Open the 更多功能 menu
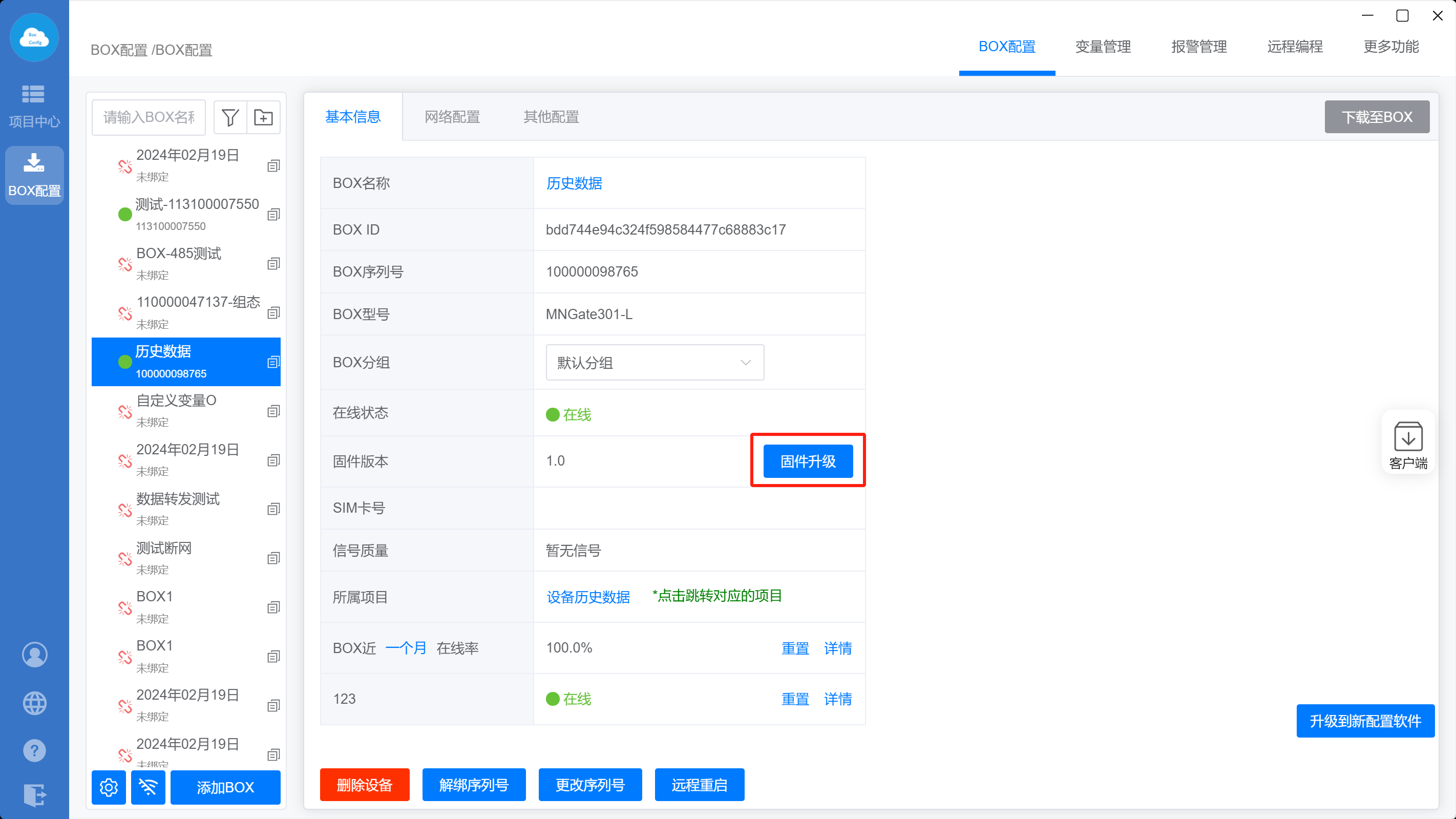This screenshot has width=1456, height=819. click(1390, 47)
